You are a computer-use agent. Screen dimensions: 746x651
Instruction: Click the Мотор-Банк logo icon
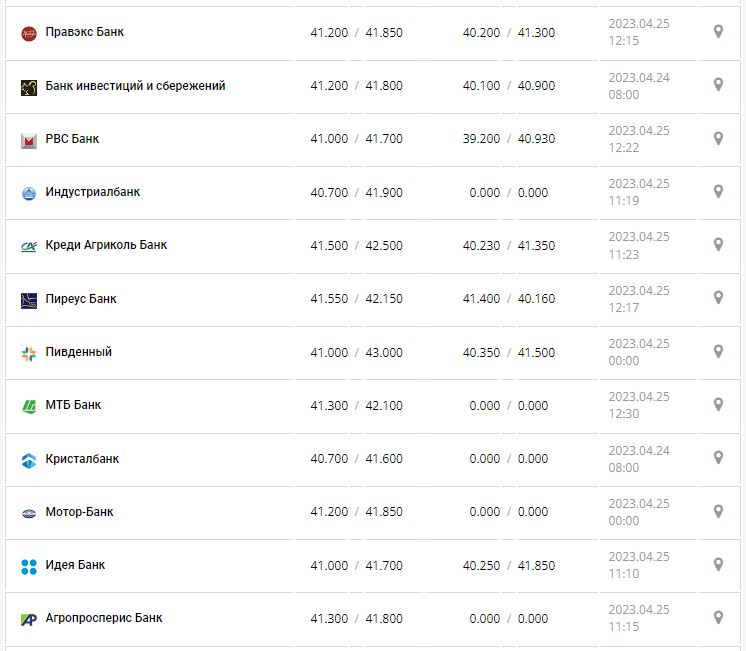tap(29, 513)
